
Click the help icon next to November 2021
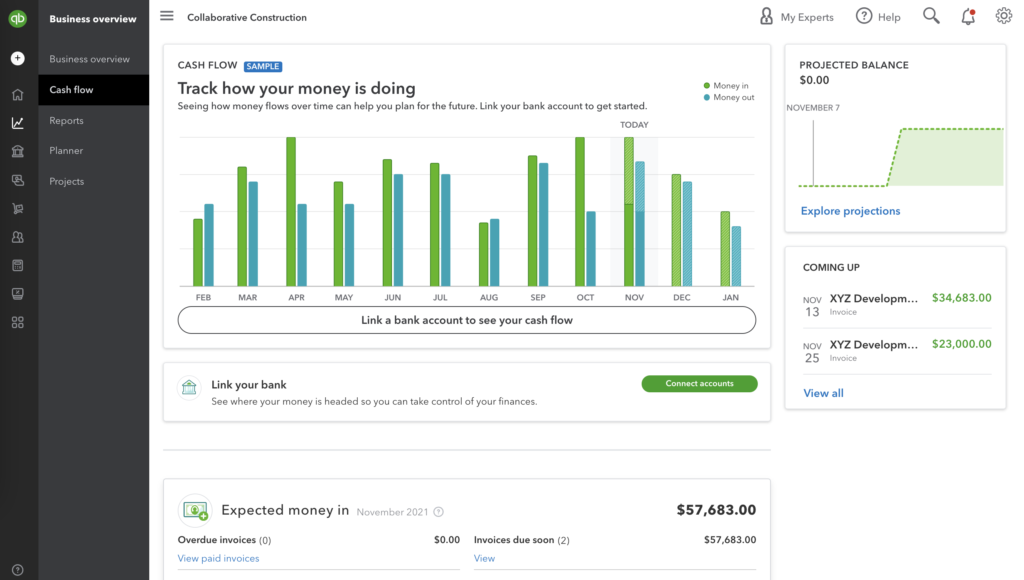[438, 512]
